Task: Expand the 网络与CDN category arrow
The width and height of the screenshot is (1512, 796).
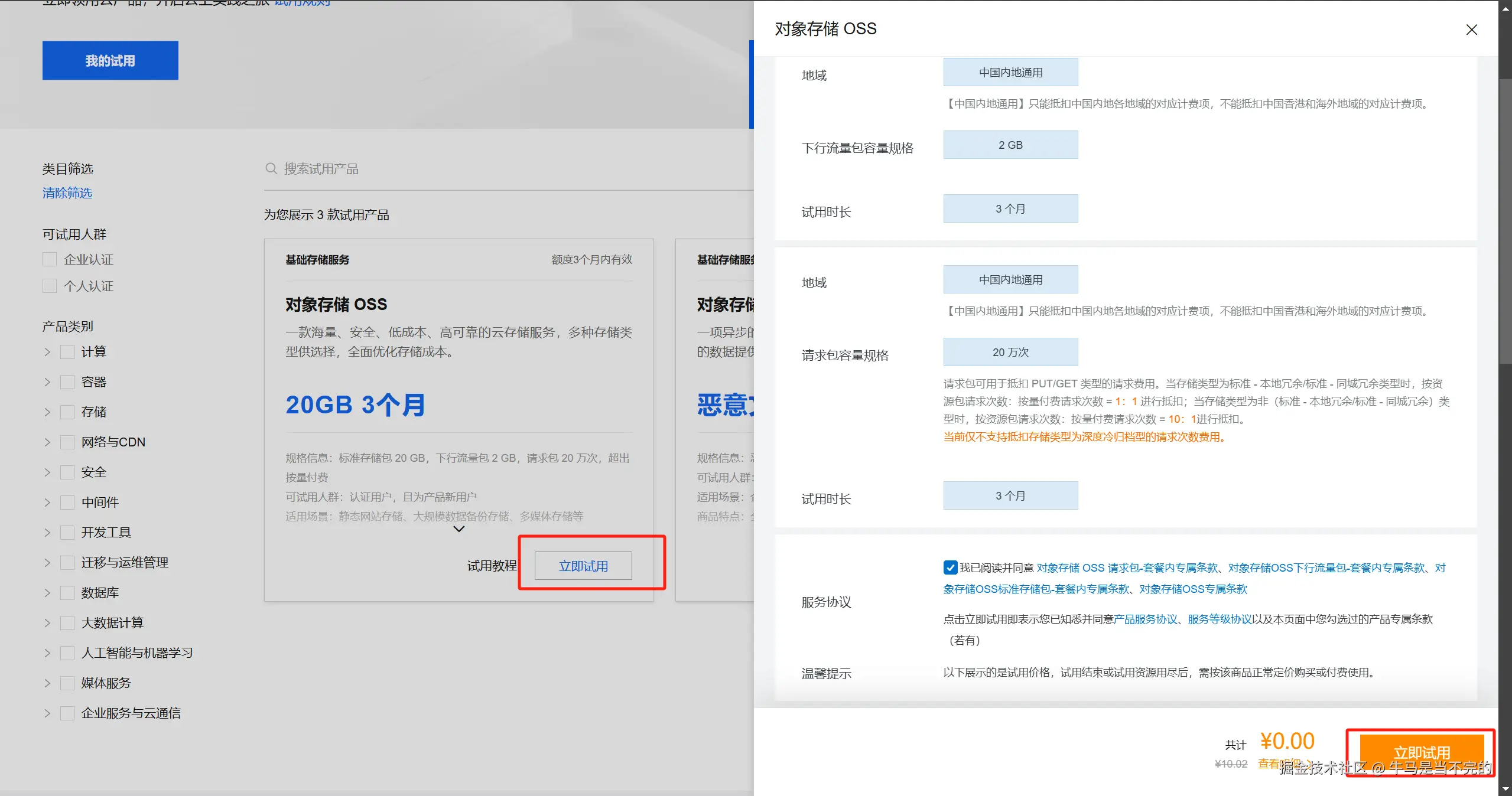Action: click(x=47, y=442)
